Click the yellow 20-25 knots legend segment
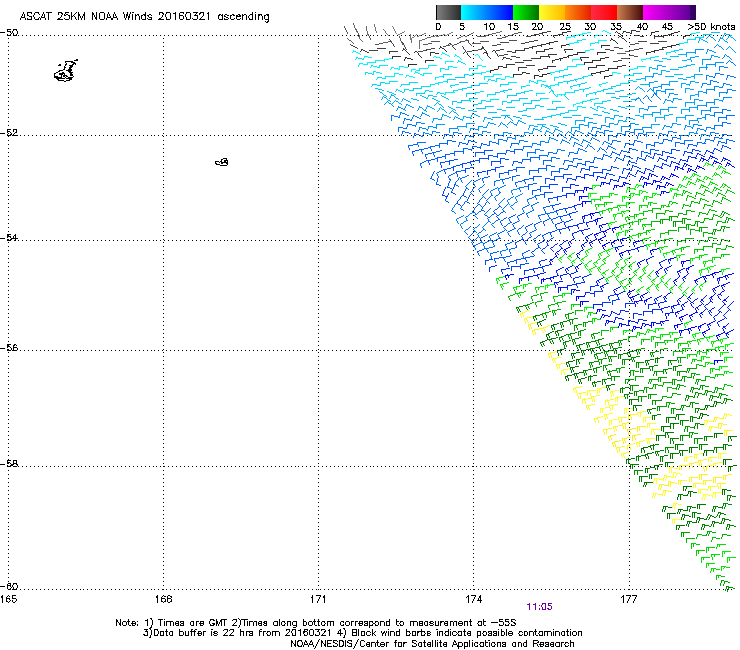740x650 pixels. click(x=552, y=12)
